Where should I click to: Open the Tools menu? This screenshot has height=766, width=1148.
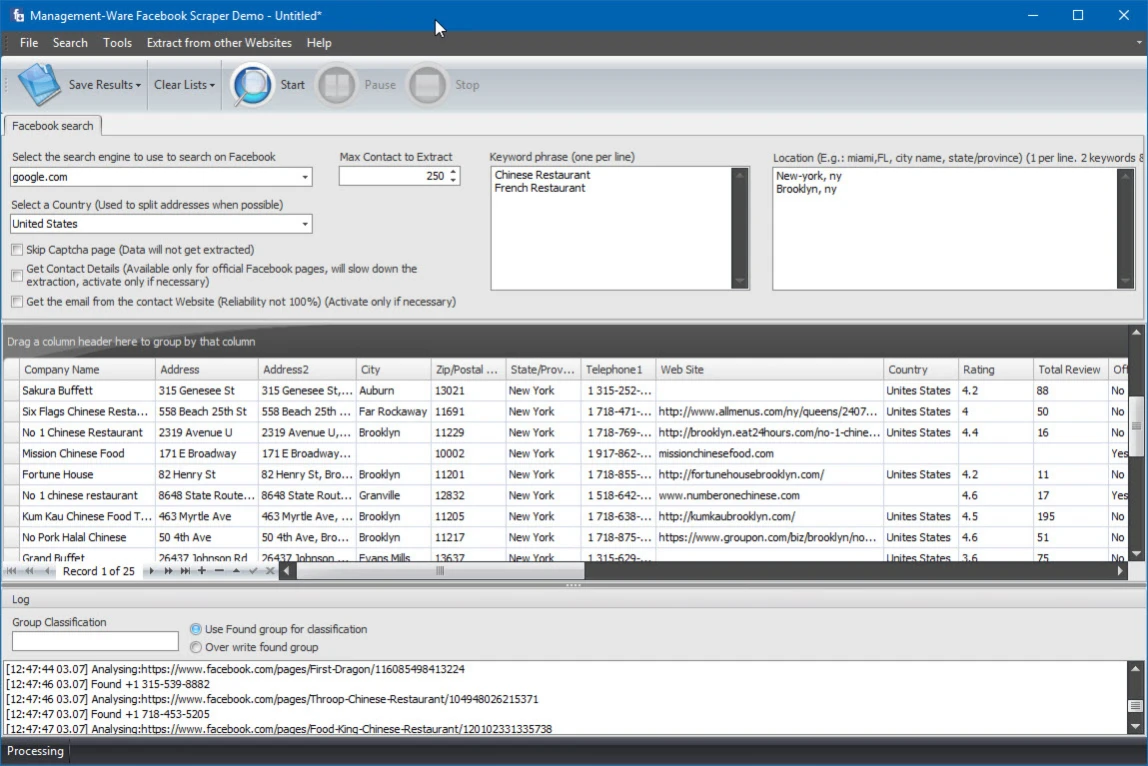(117, 43)
